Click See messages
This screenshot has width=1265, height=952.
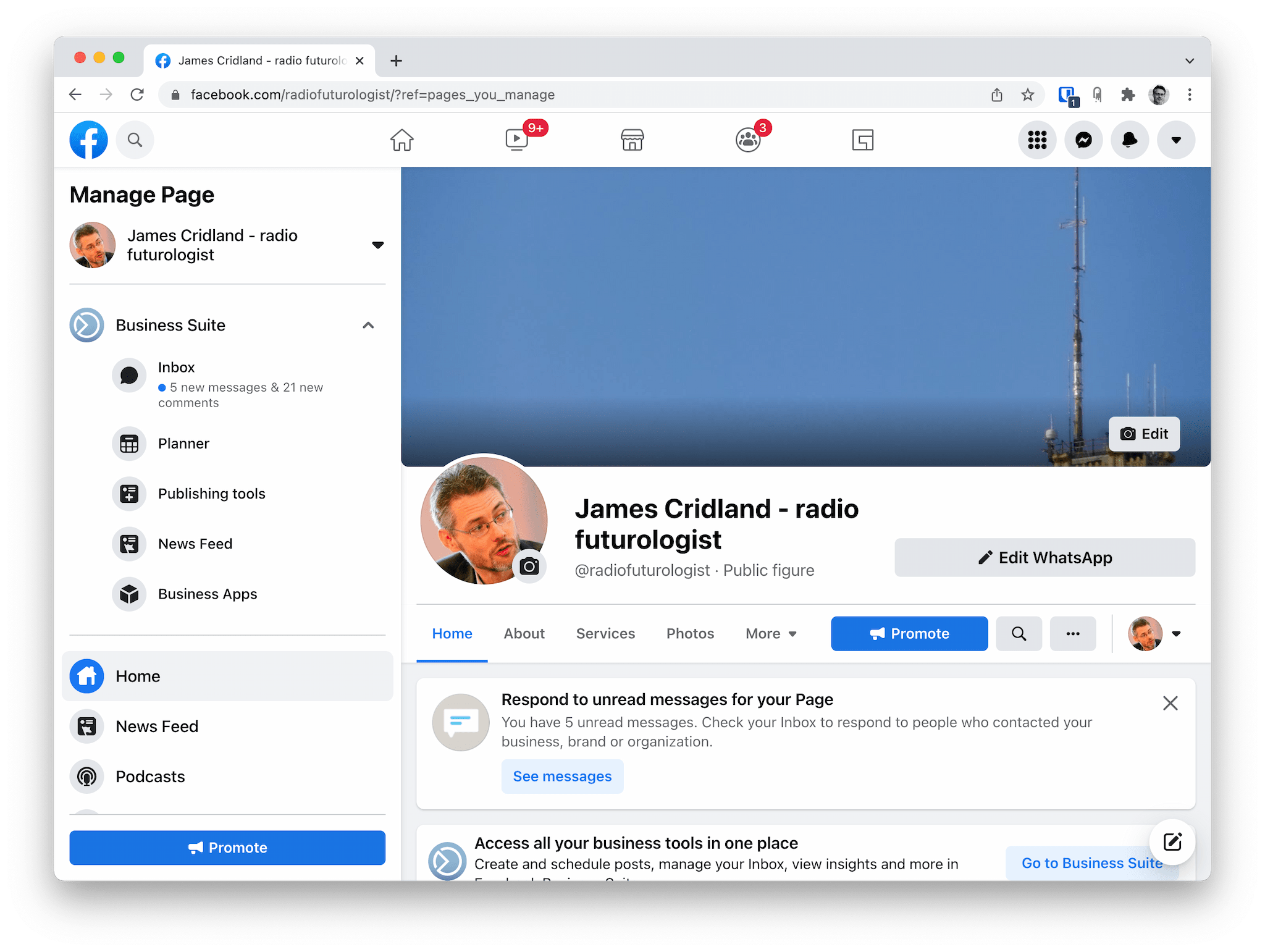(x=562, y=776)
